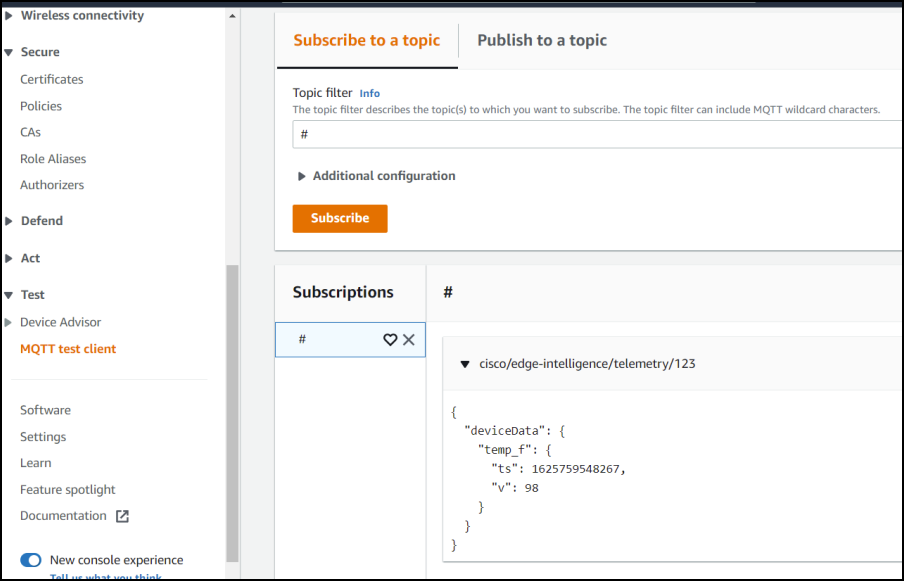Select MQTT test client in sidebar

tap(68, 349)
